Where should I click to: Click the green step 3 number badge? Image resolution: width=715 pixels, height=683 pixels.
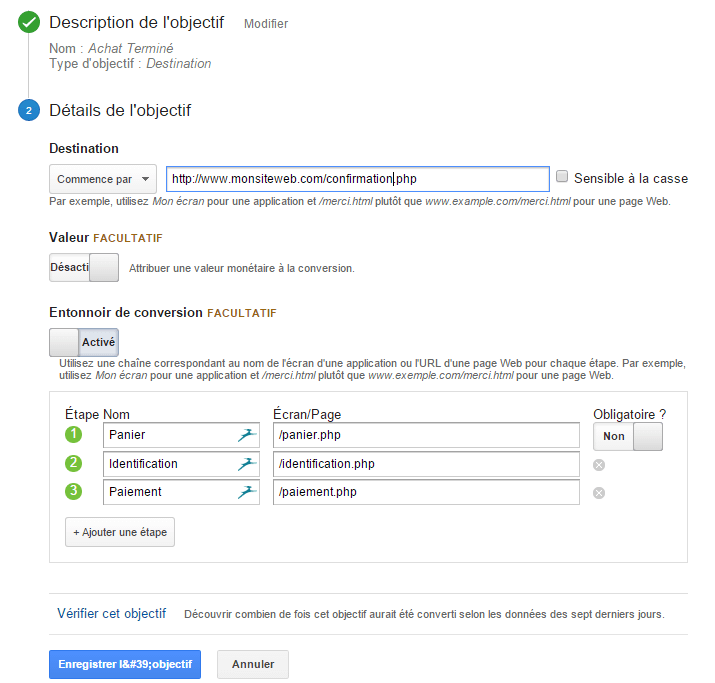click(x=73, y=492)
